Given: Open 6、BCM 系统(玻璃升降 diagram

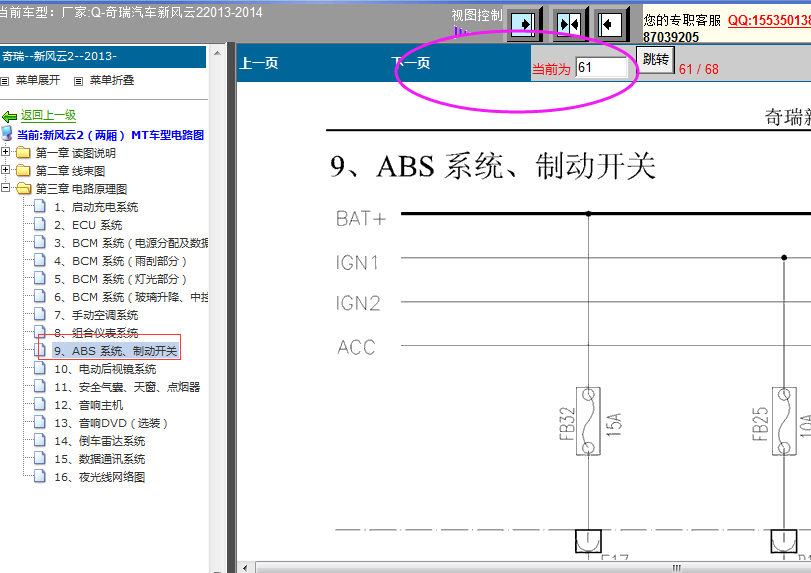Looking at the screenshot, I should [131, 297].
